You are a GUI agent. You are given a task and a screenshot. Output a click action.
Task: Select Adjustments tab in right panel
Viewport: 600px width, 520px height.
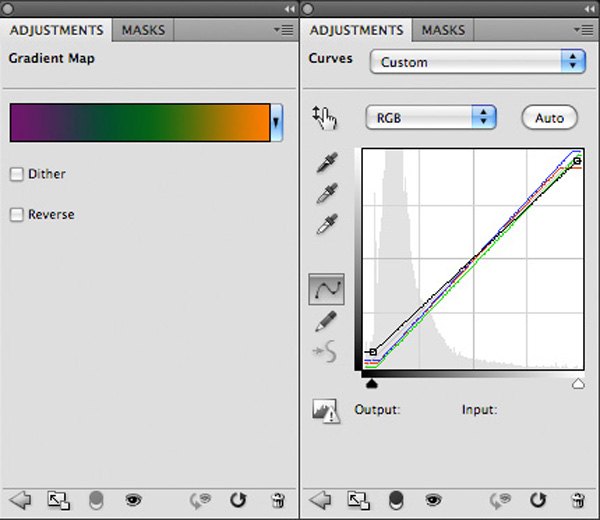tap(356, 30)
